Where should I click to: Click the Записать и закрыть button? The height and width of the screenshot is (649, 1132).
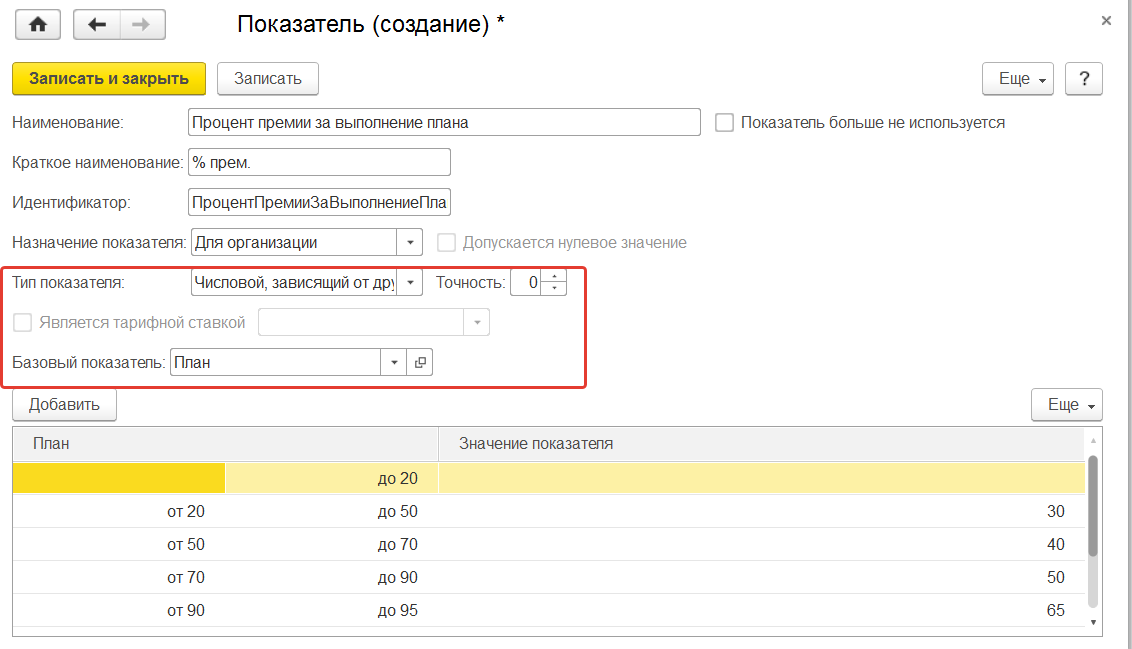click(x=108, y=78)
